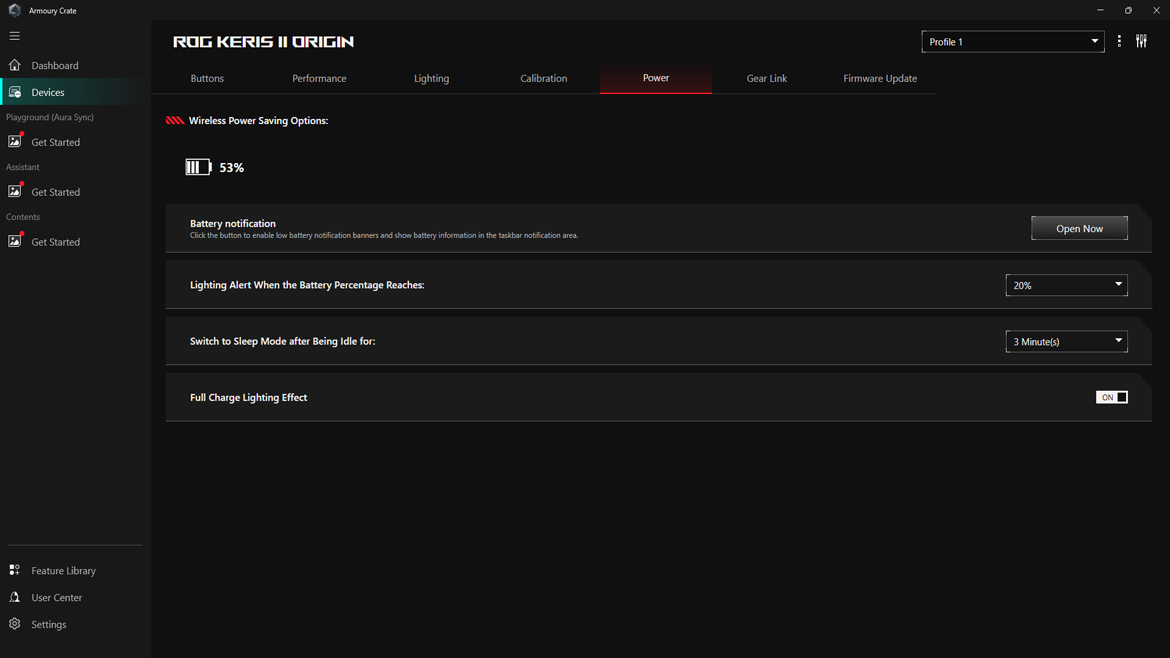
Task: Click the Switch to Sleep Mode label
Action: click(283, 341)
